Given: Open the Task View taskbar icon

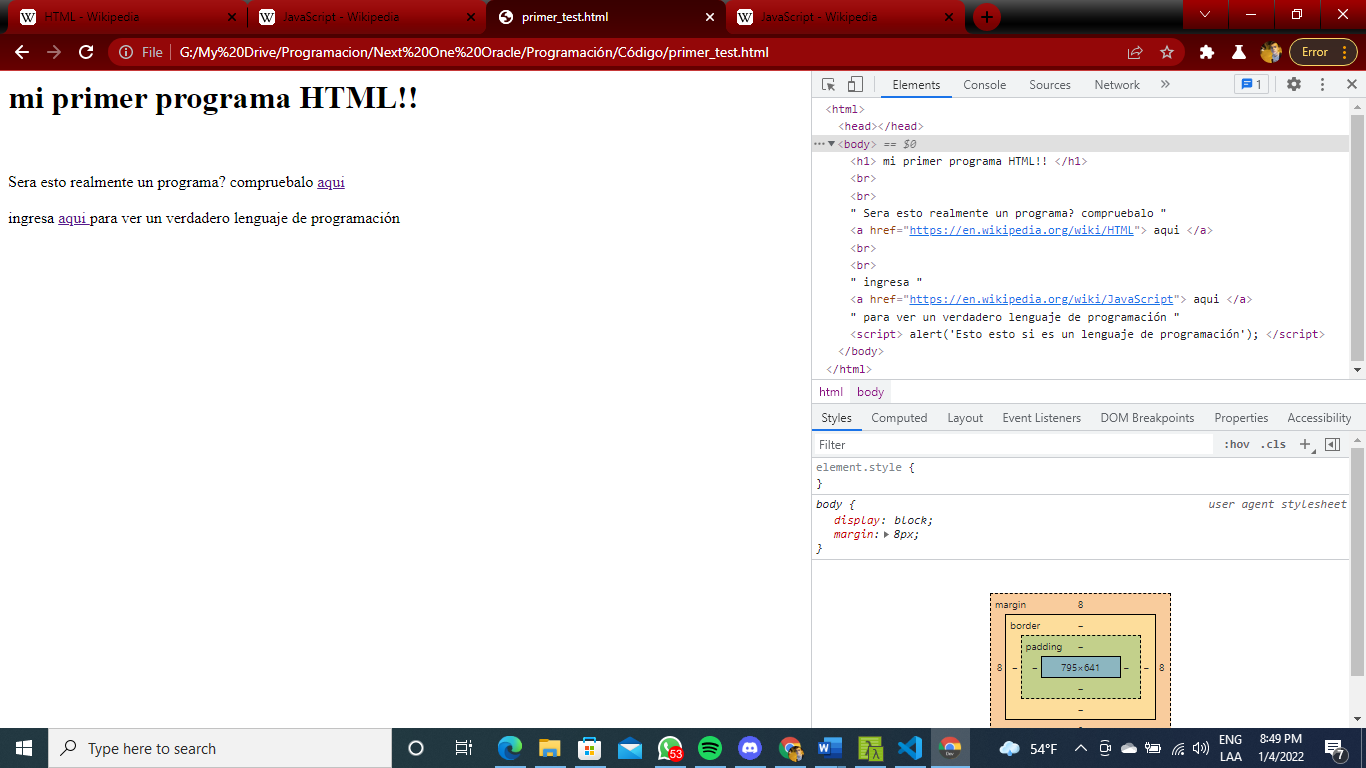Looking at the screenshot, I should point(463,748).
